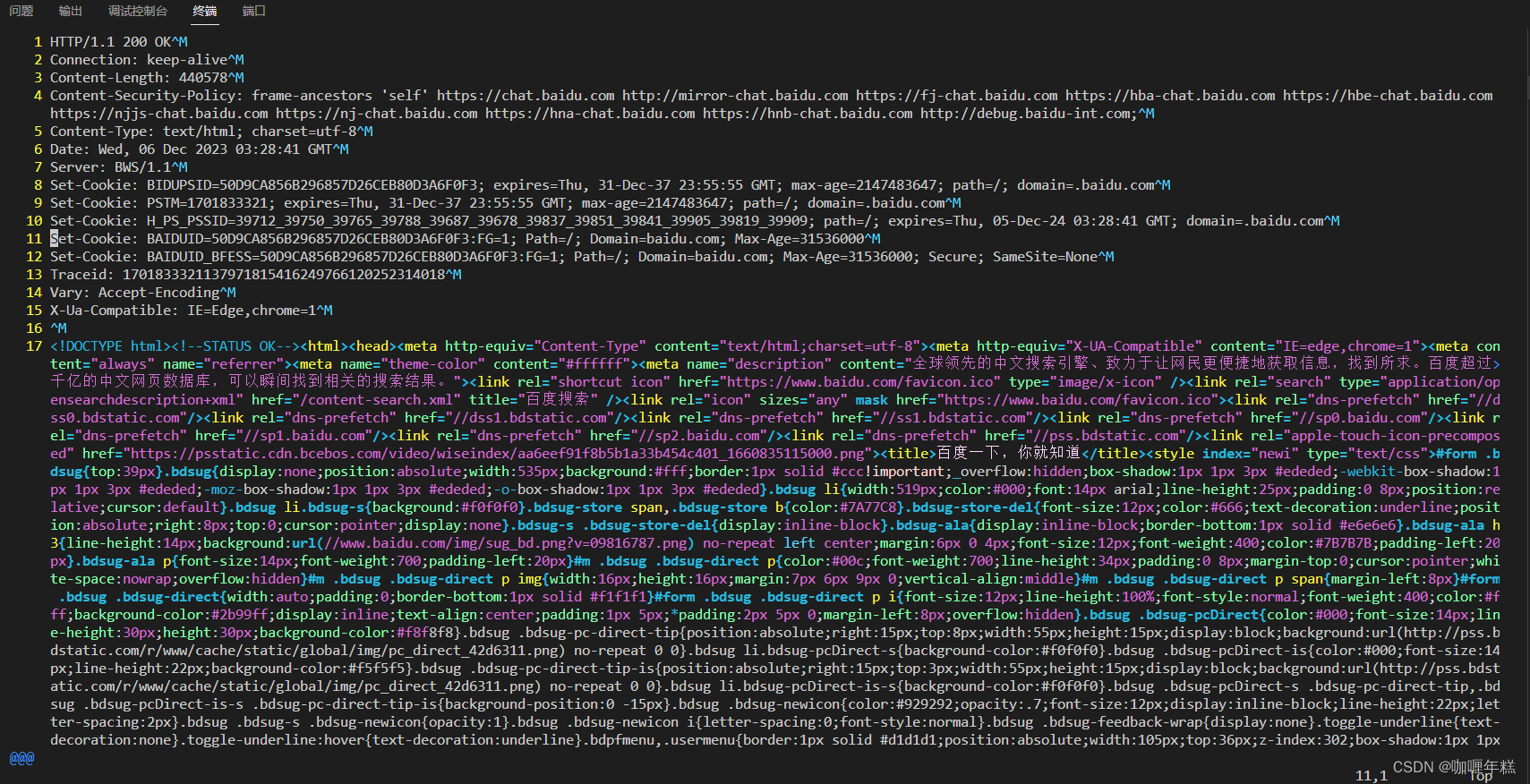Click line number 11 in the gutter

tap(34, 239)
